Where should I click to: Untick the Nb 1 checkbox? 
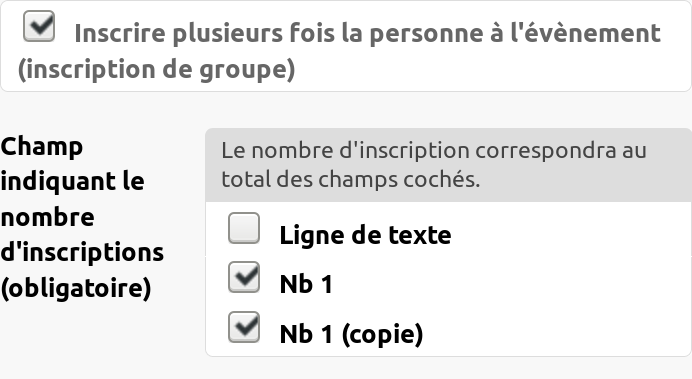244,278
